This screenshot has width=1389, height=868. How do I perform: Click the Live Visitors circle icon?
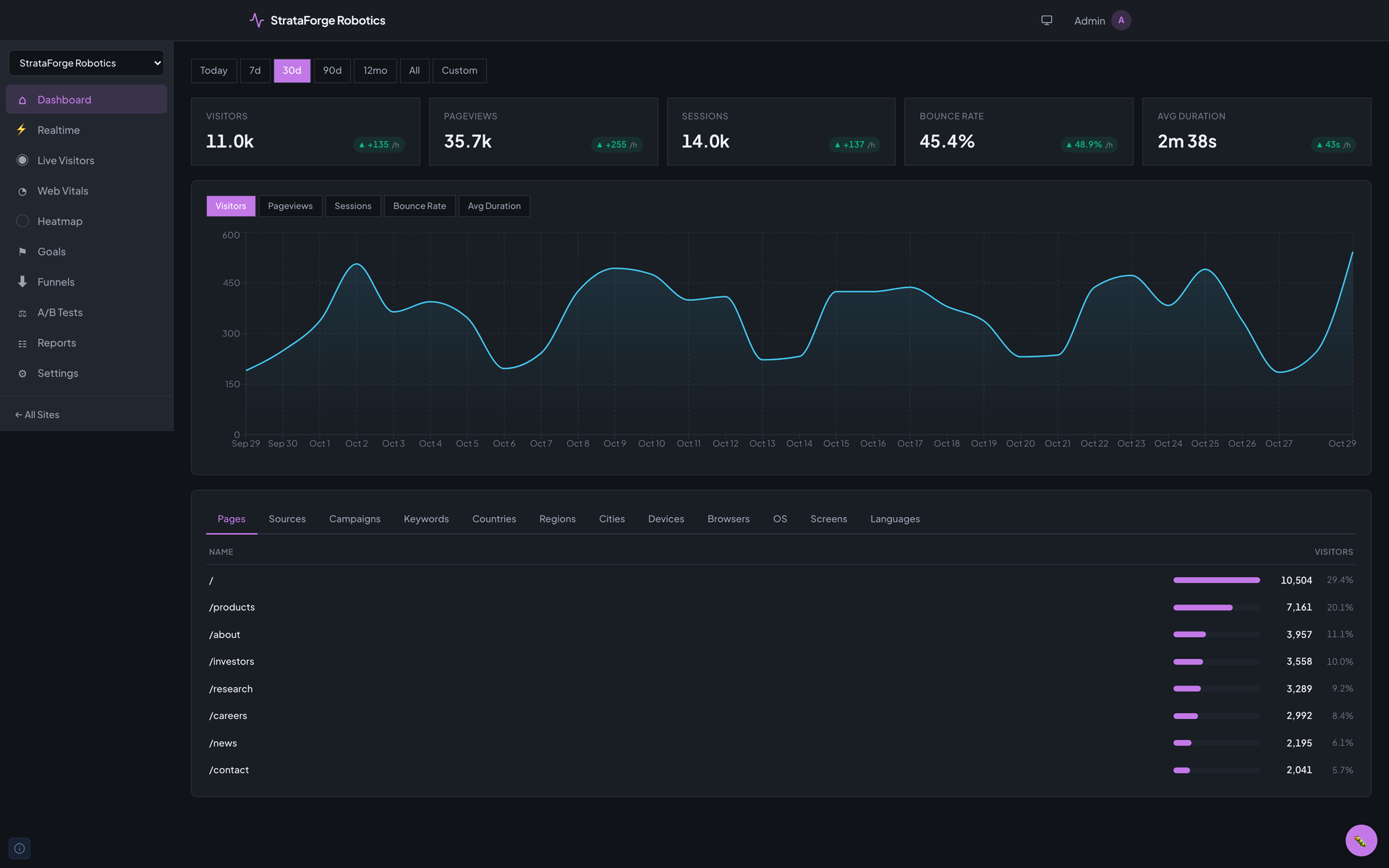22,161
